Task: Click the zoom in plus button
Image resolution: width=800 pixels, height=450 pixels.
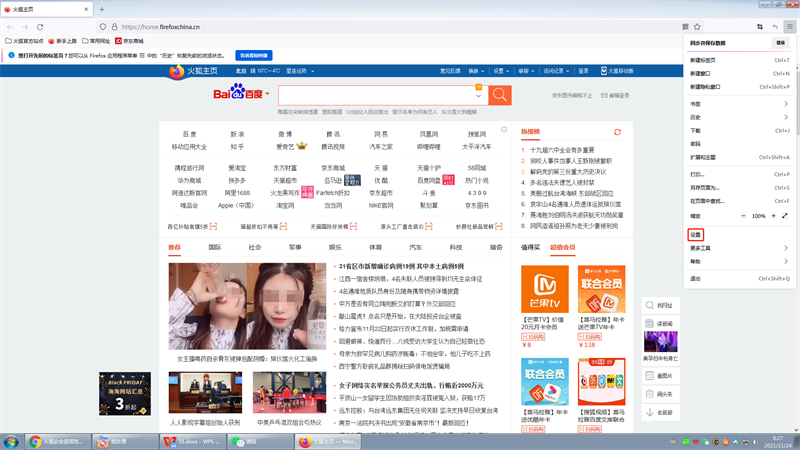Action: coord(773,216)
